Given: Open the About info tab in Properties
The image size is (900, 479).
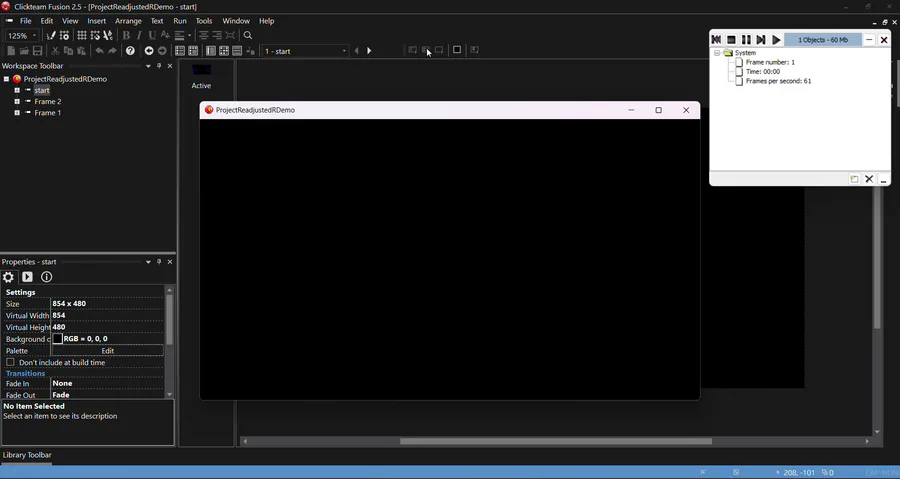Looking at the screenshot, I should click(46, 277).
